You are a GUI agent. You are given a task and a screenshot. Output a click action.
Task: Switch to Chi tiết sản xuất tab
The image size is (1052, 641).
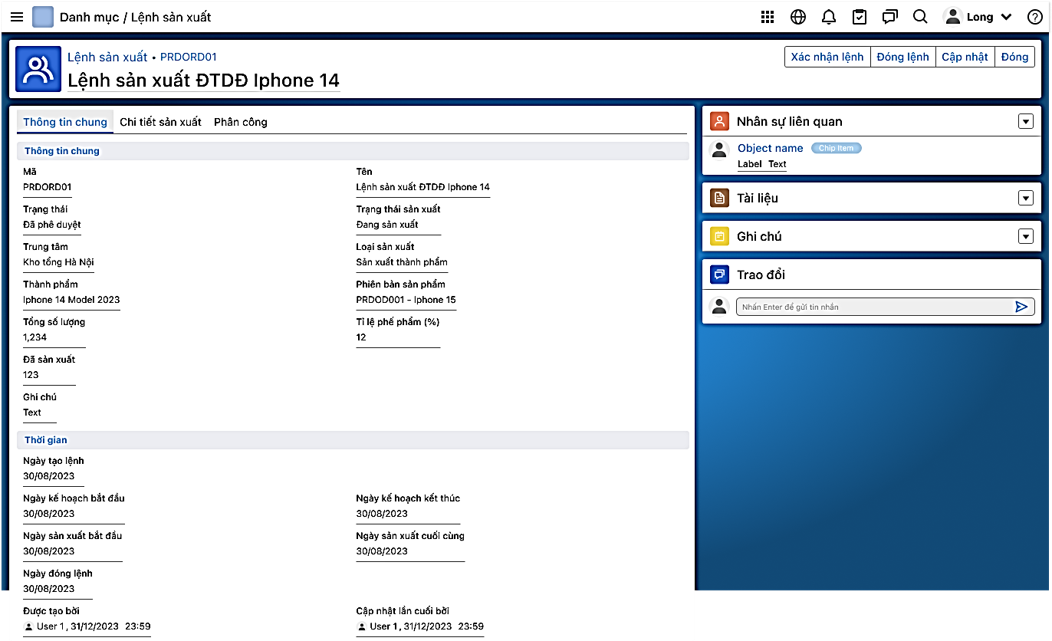[x=160, y=122]
